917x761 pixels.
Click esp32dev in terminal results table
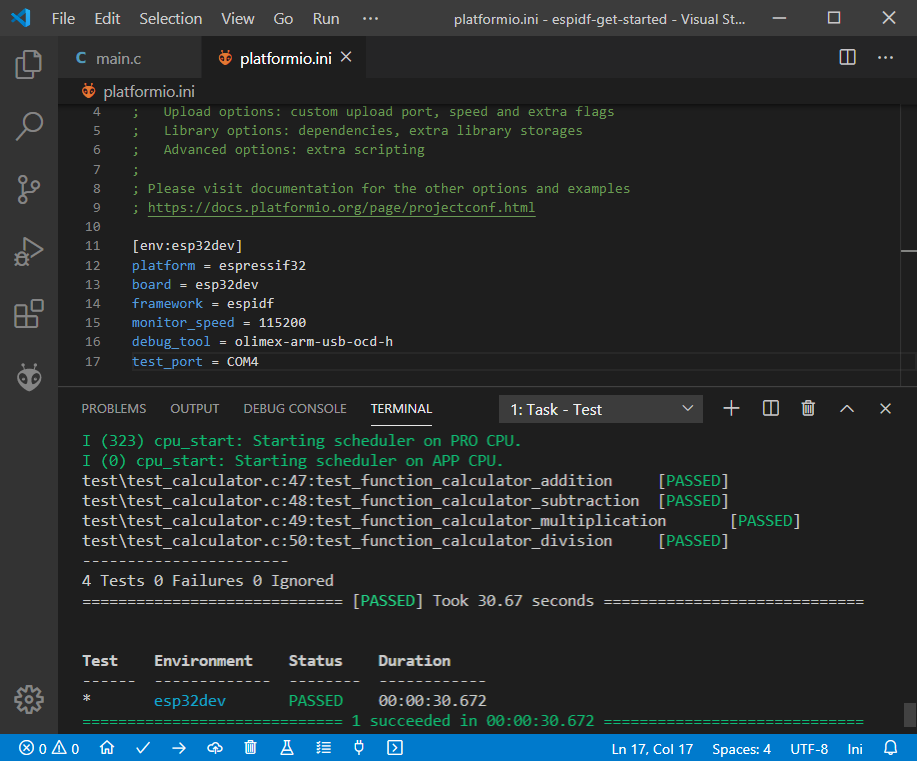189,701
